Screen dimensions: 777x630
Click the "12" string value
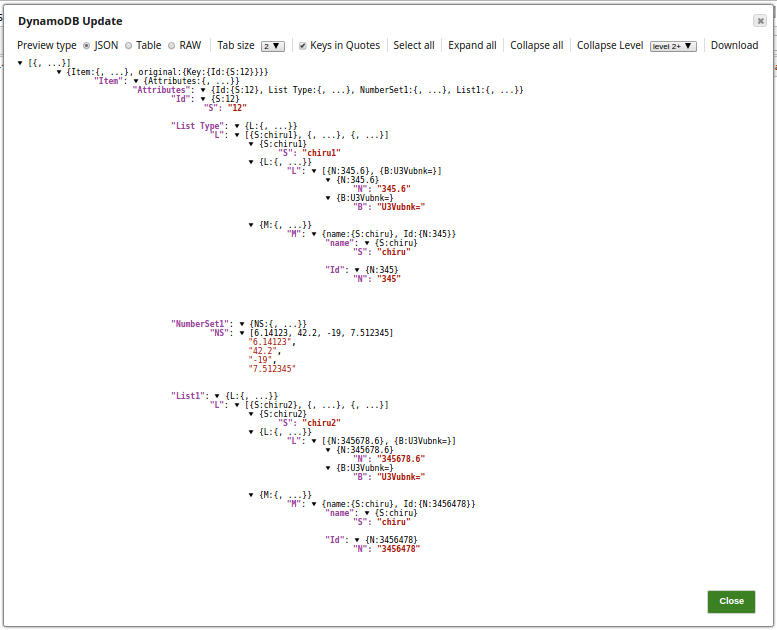point(237,108)
